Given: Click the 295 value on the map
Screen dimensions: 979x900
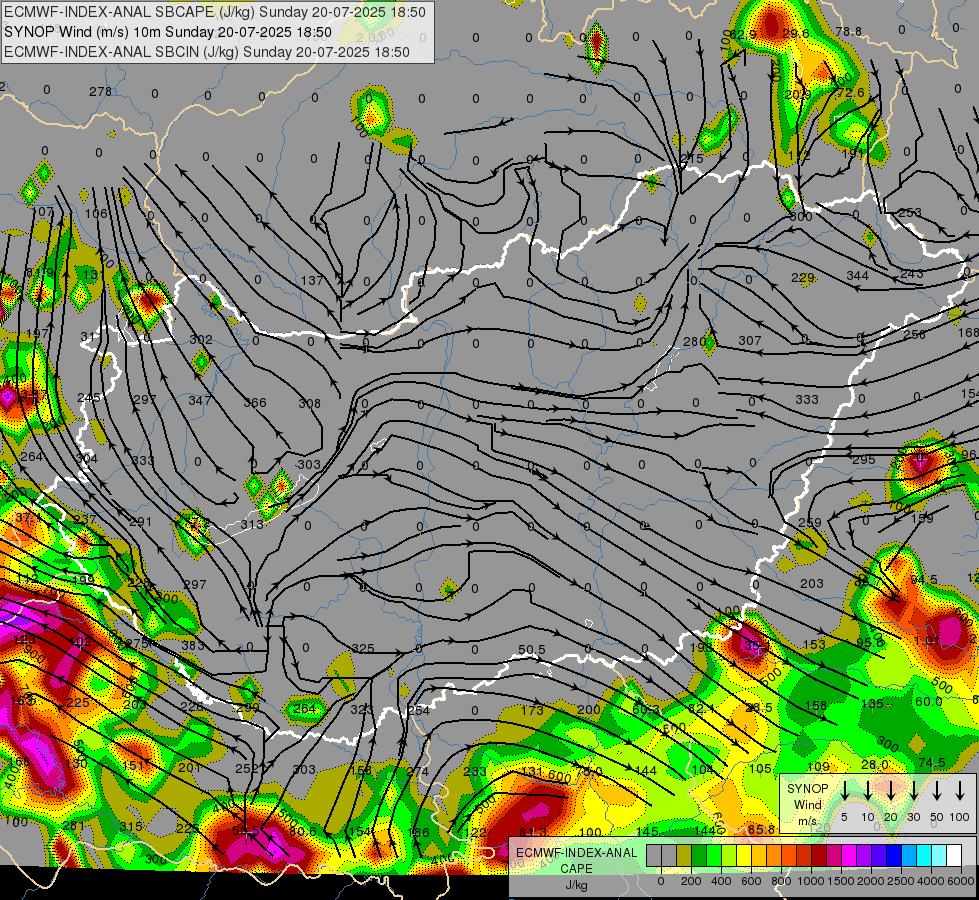Looking at the screenshot, I should pyautogui.click(x=863, y=460).
